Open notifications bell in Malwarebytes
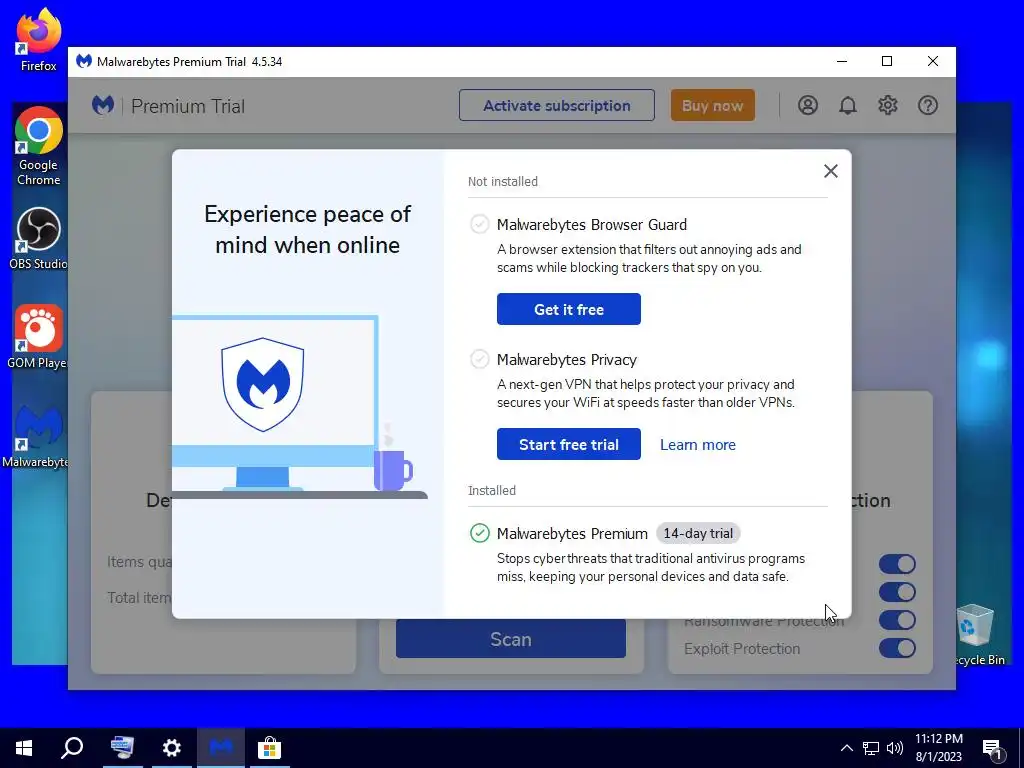This screenshot has width=1024, height=768. [x=848, y=105]
